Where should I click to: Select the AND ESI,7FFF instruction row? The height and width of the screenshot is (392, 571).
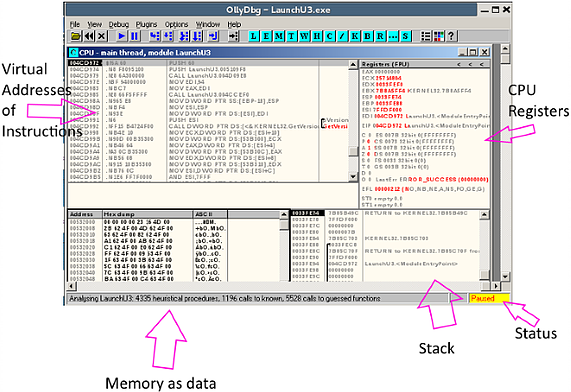coord(209,177)
